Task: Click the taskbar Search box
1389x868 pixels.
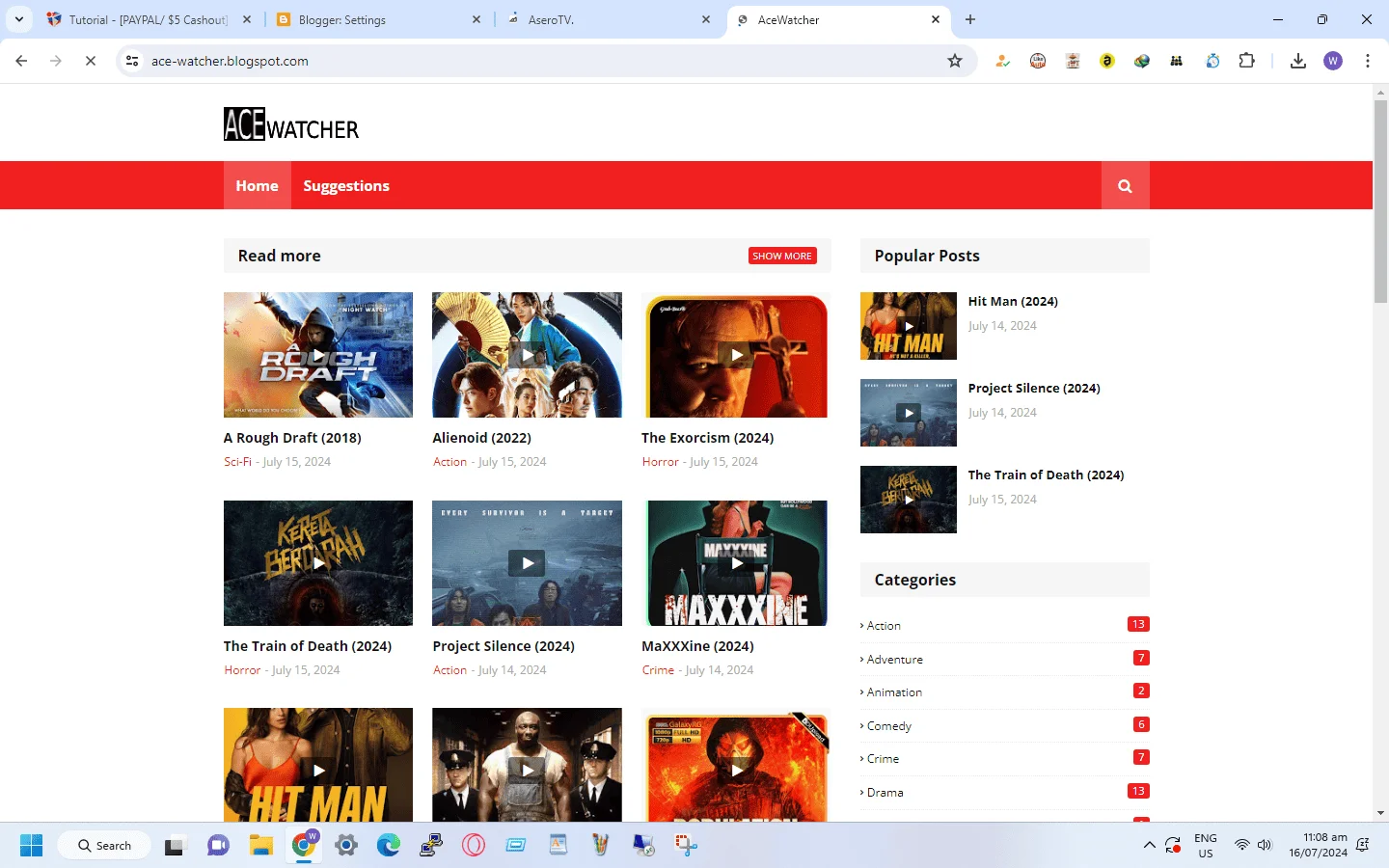Action: pos(105,846)
